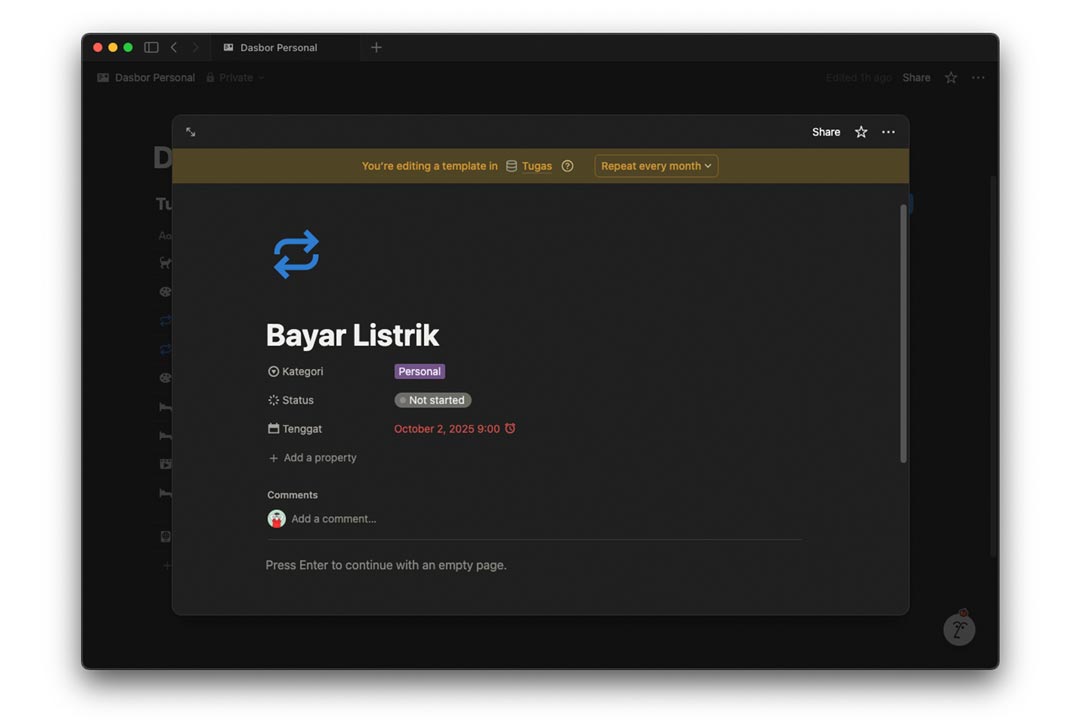Change the Personal category tag

[x=419, y=371]
